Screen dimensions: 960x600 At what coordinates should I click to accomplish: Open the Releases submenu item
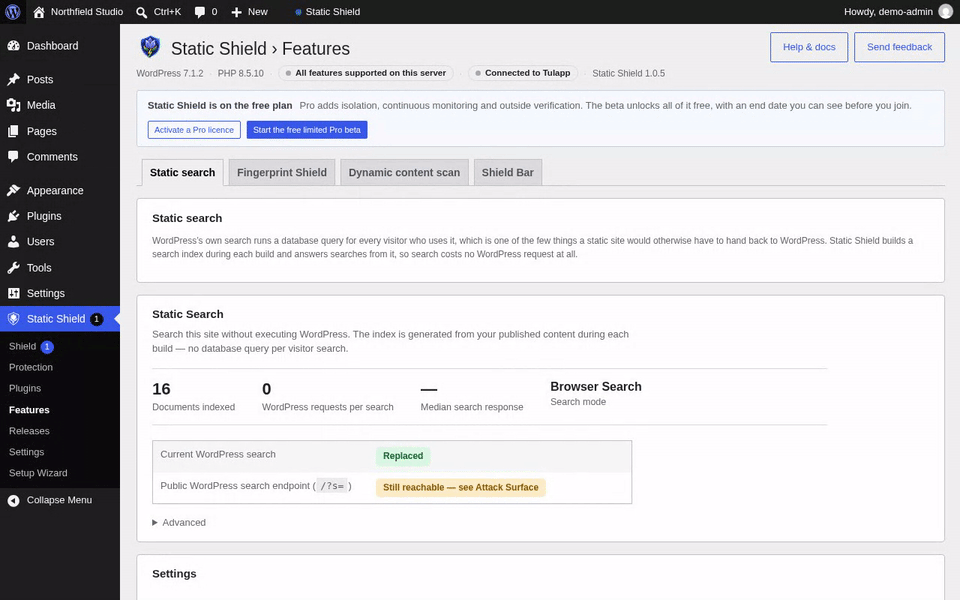(29, 431)
